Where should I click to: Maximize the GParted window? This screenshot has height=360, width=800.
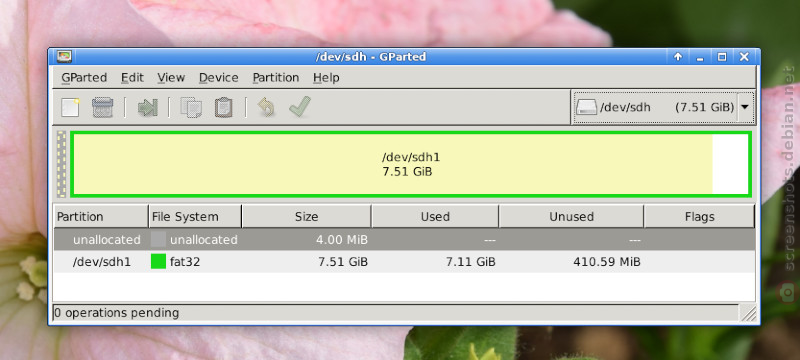tap(722, 57)
